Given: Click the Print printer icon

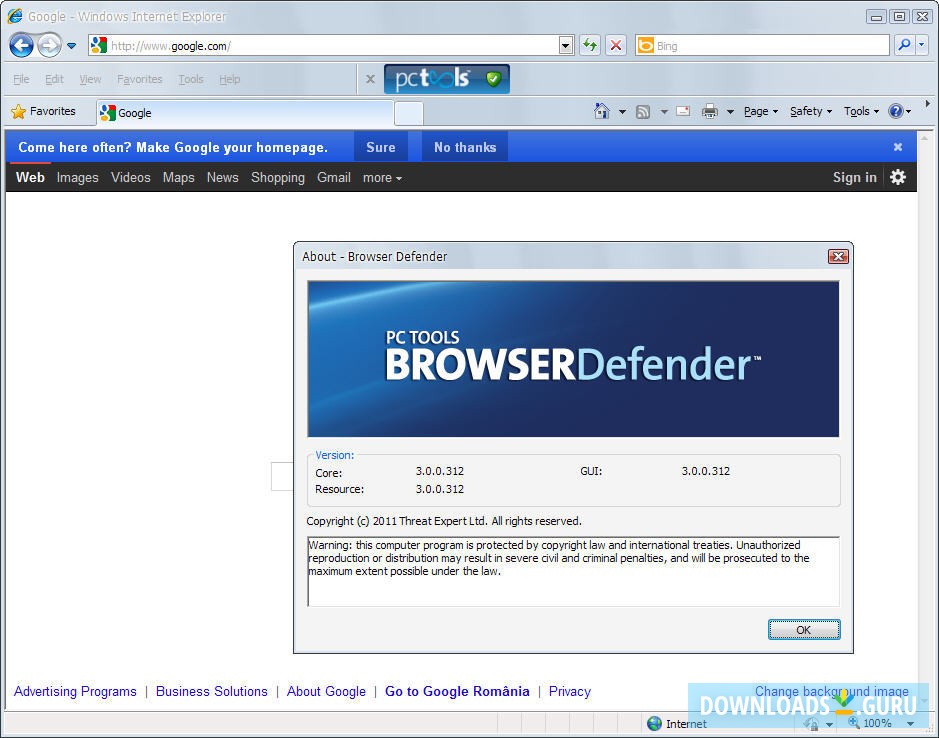Looking at the screenshot, I should (x=710, y=111).
